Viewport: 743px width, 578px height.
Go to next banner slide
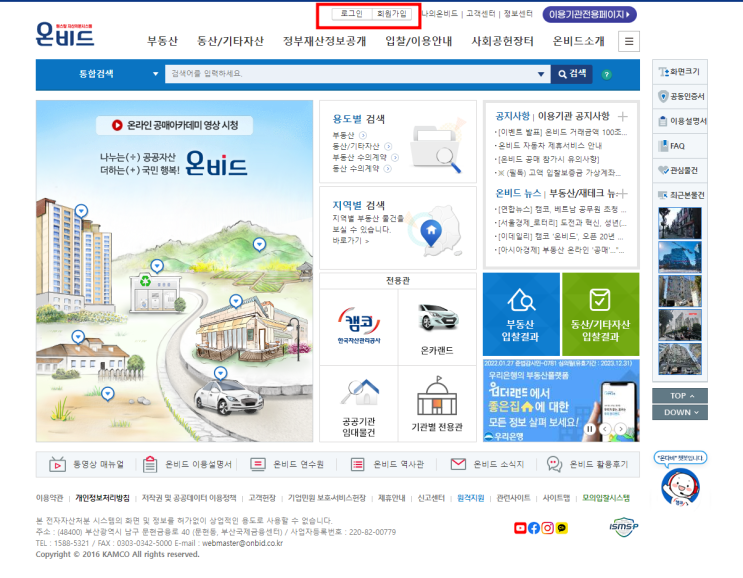[621, 429]
